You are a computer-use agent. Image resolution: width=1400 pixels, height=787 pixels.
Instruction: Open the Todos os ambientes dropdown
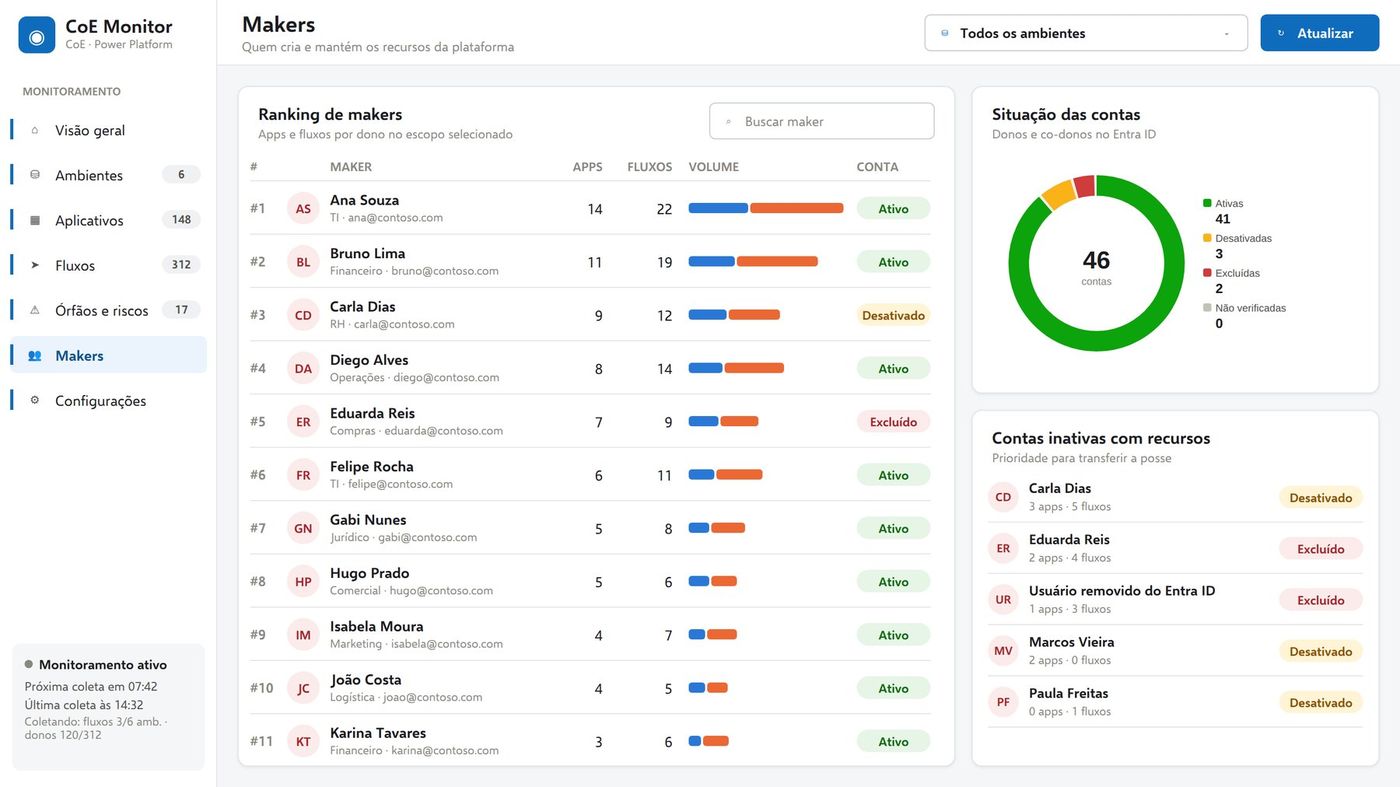tap(1086, 33)
